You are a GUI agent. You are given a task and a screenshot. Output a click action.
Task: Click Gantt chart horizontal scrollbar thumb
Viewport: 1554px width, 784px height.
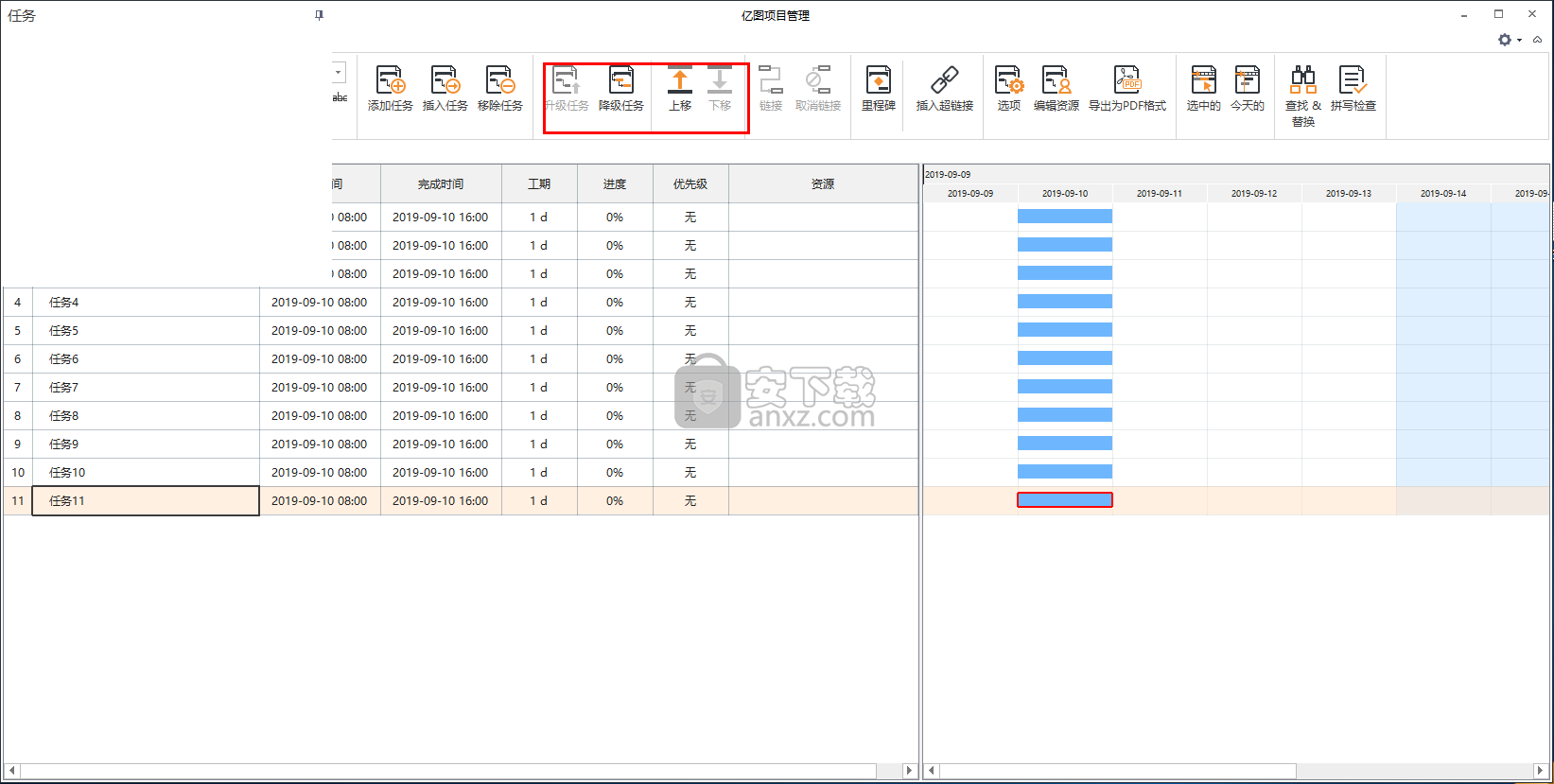pyautogui.click(x=1117, y=771)
